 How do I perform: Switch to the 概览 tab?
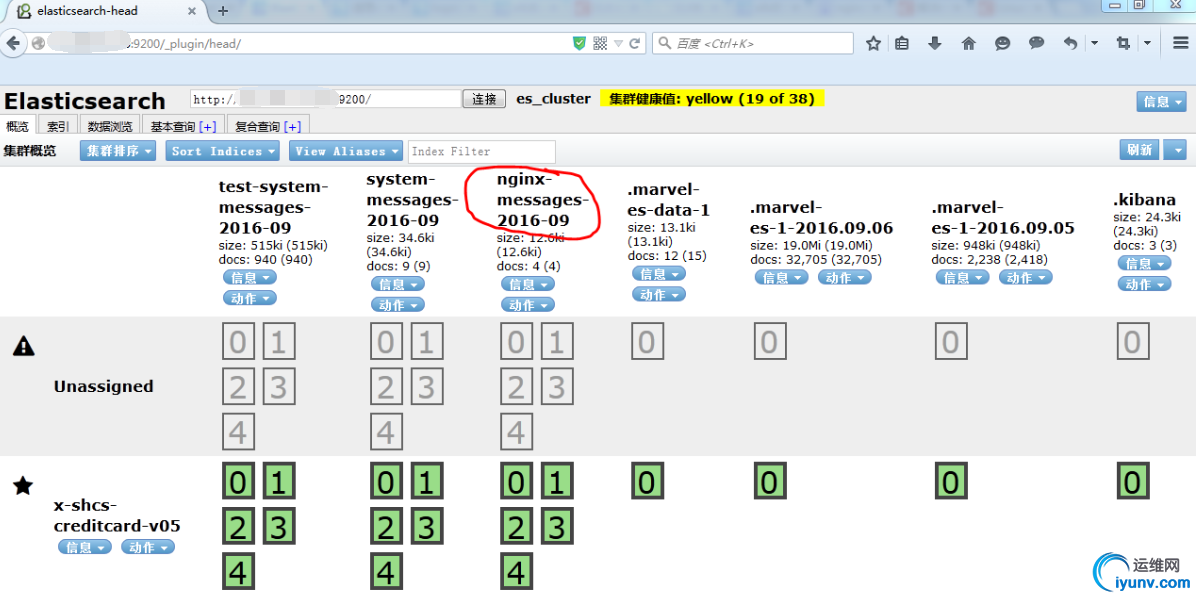pos(18,126)
